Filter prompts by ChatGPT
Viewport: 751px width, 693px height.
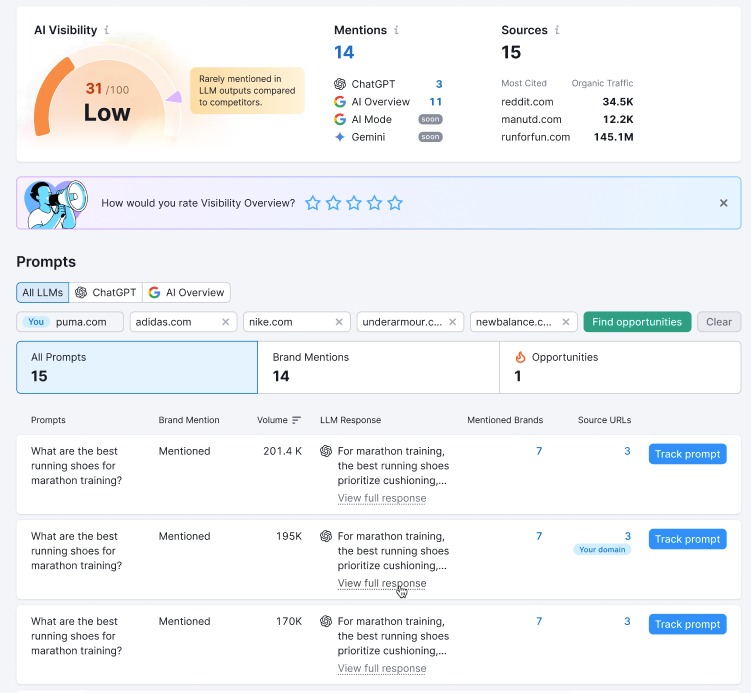106,293
